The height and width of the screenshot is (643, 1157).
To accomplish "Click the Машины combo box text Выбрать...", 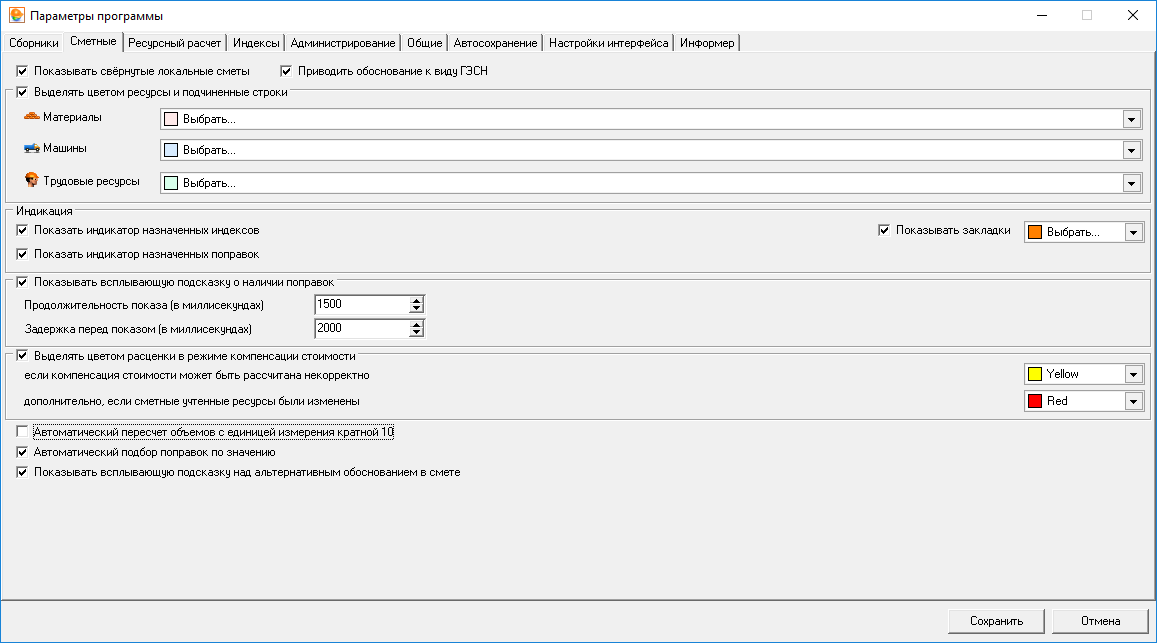I will point(210,150).
